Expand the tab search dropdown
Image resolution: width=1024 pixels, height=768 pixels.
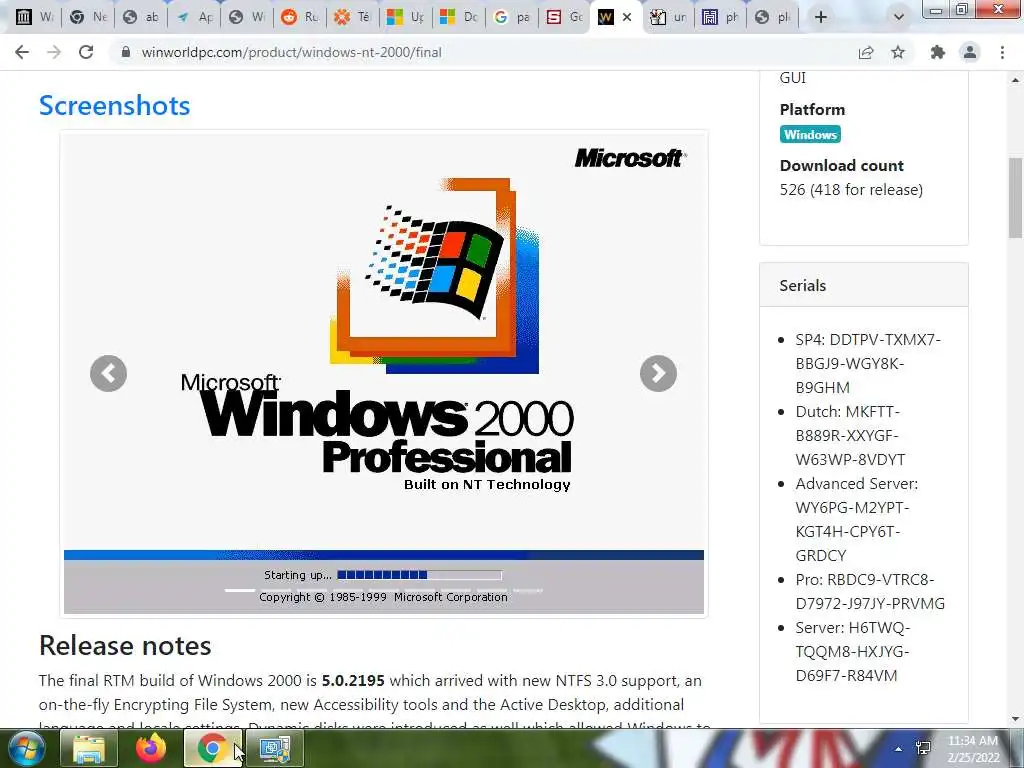pyautogui.click(x=899, y=17)
